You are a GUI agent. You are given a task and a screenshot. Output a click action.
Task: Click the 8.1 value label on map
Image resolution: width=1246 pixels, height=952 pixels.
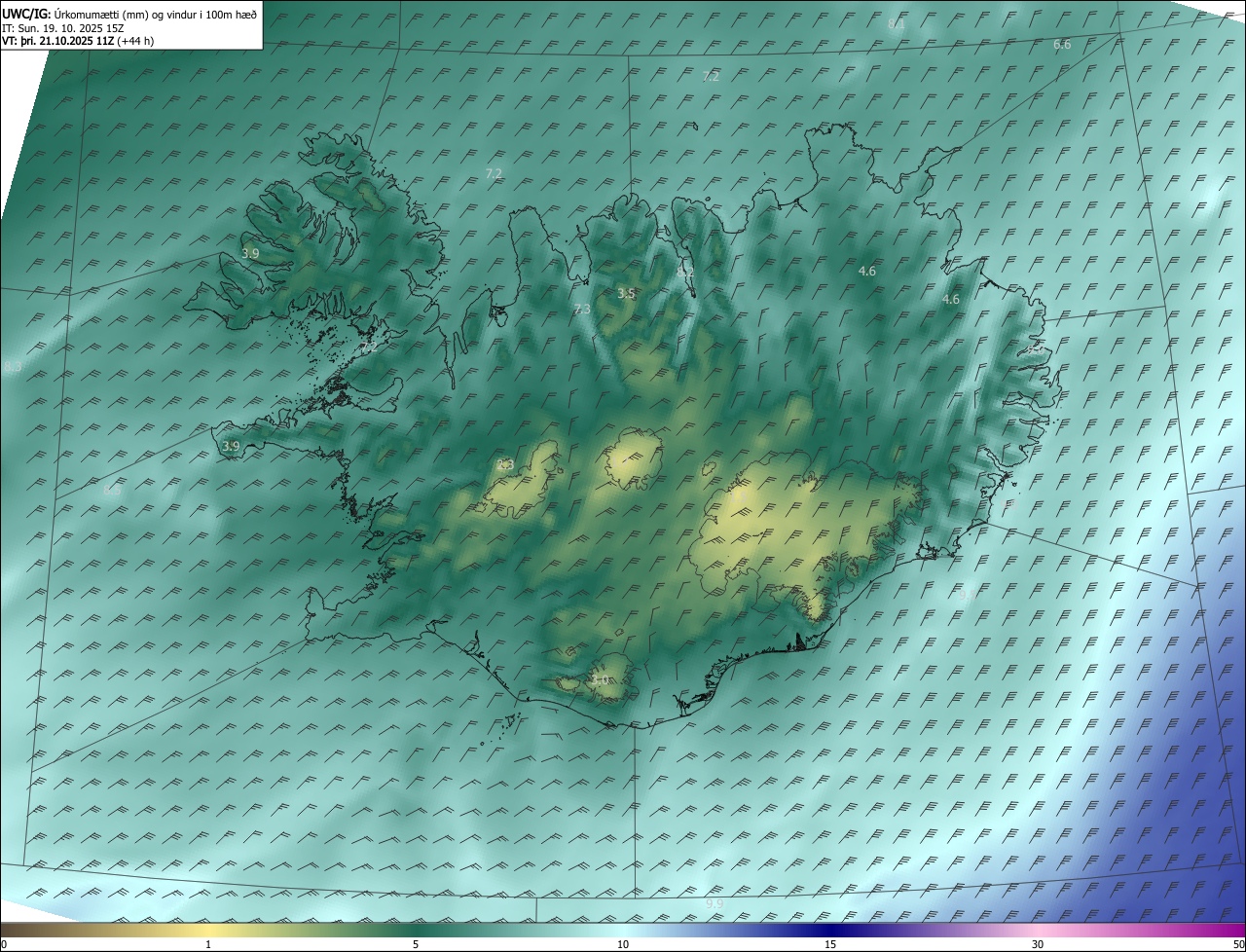pos(897,23)
